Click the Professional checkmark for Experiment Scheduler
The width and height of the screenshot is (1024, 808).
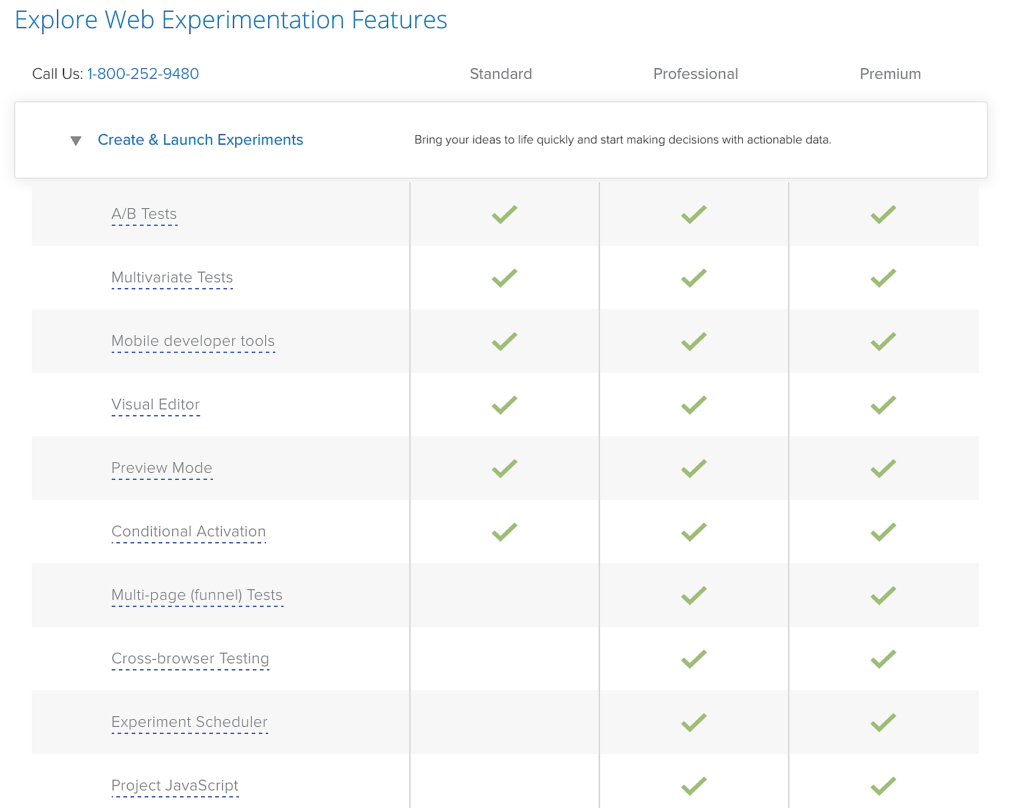[x=694, y=722]
